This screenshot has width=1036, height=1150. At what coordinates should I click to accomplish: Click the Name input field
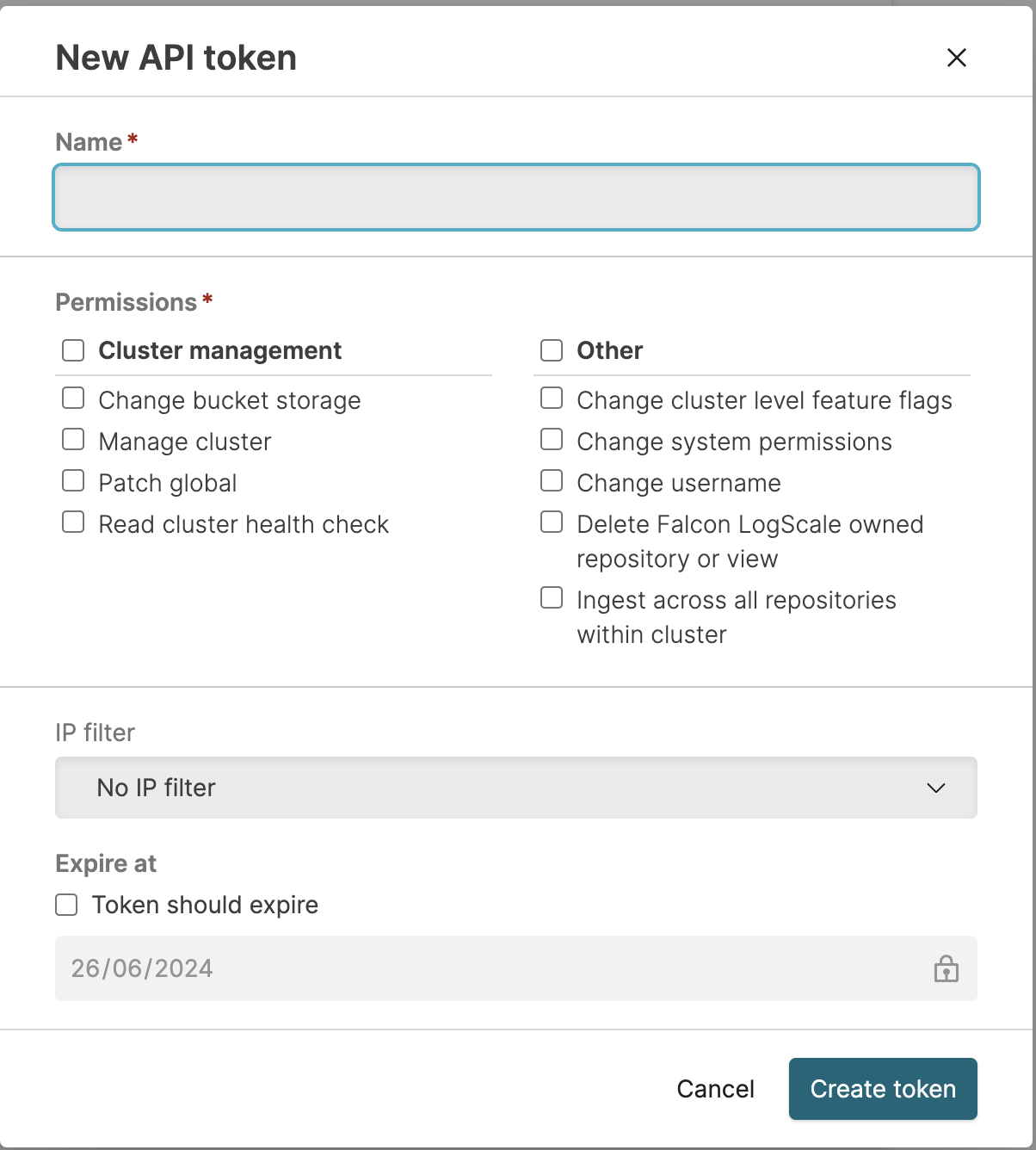click(515, 197)
